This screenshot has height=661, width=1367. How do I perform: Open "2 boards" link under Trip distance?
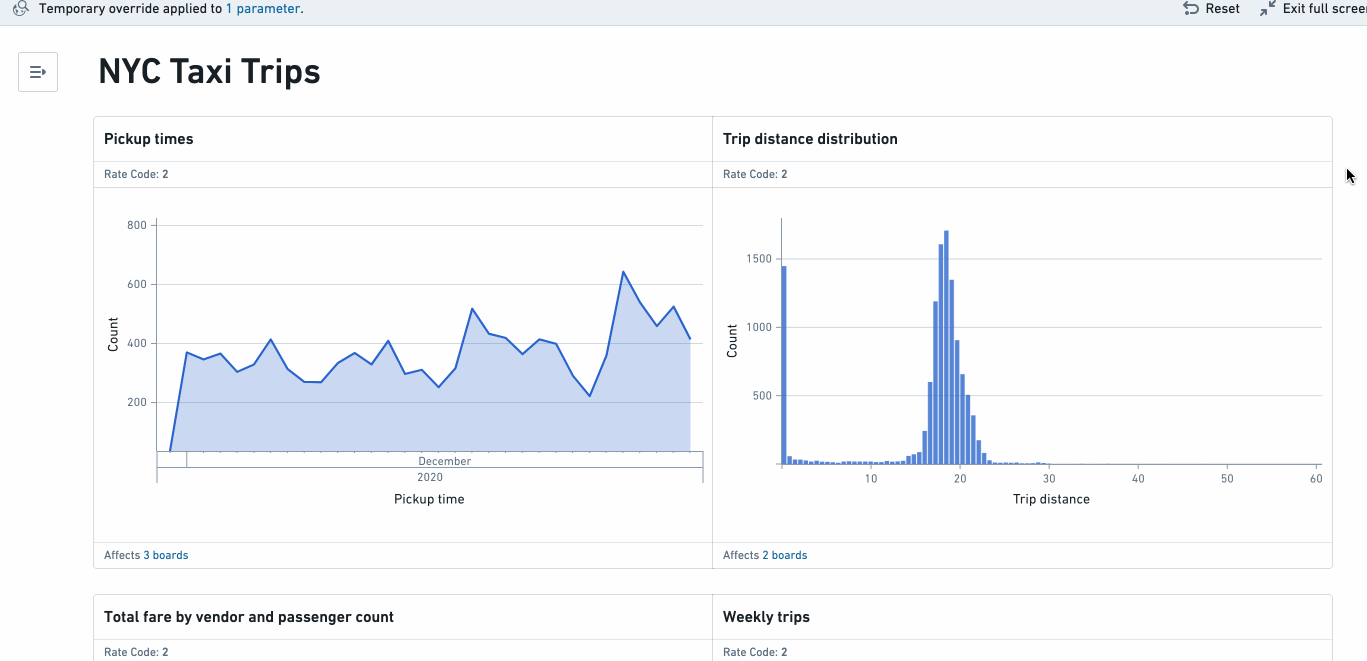[784, 555]
